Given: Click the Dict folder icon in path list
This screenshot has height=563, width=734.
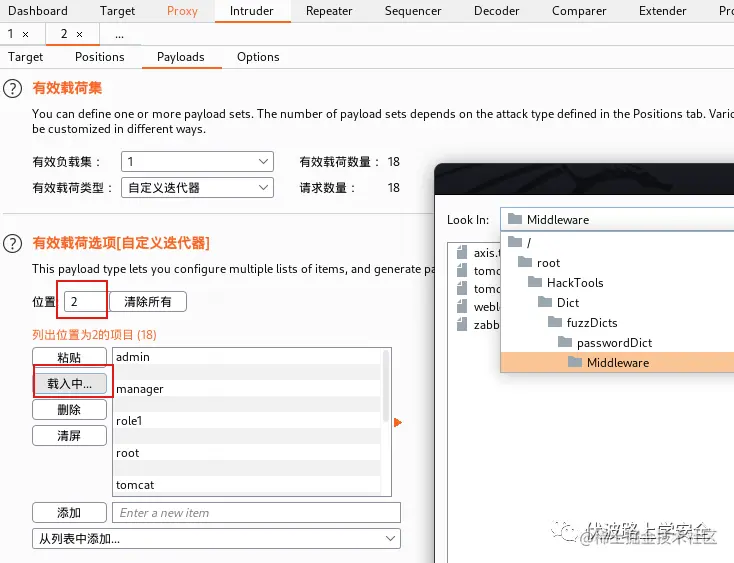Looking at the screenshot, I should (545, 302).
